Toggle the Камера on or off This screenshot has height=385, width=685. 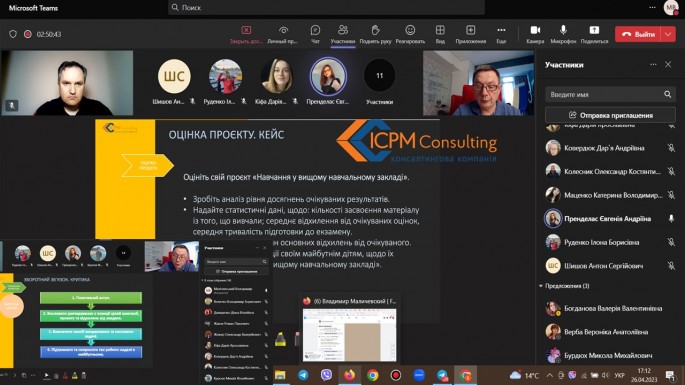(535, 34)
